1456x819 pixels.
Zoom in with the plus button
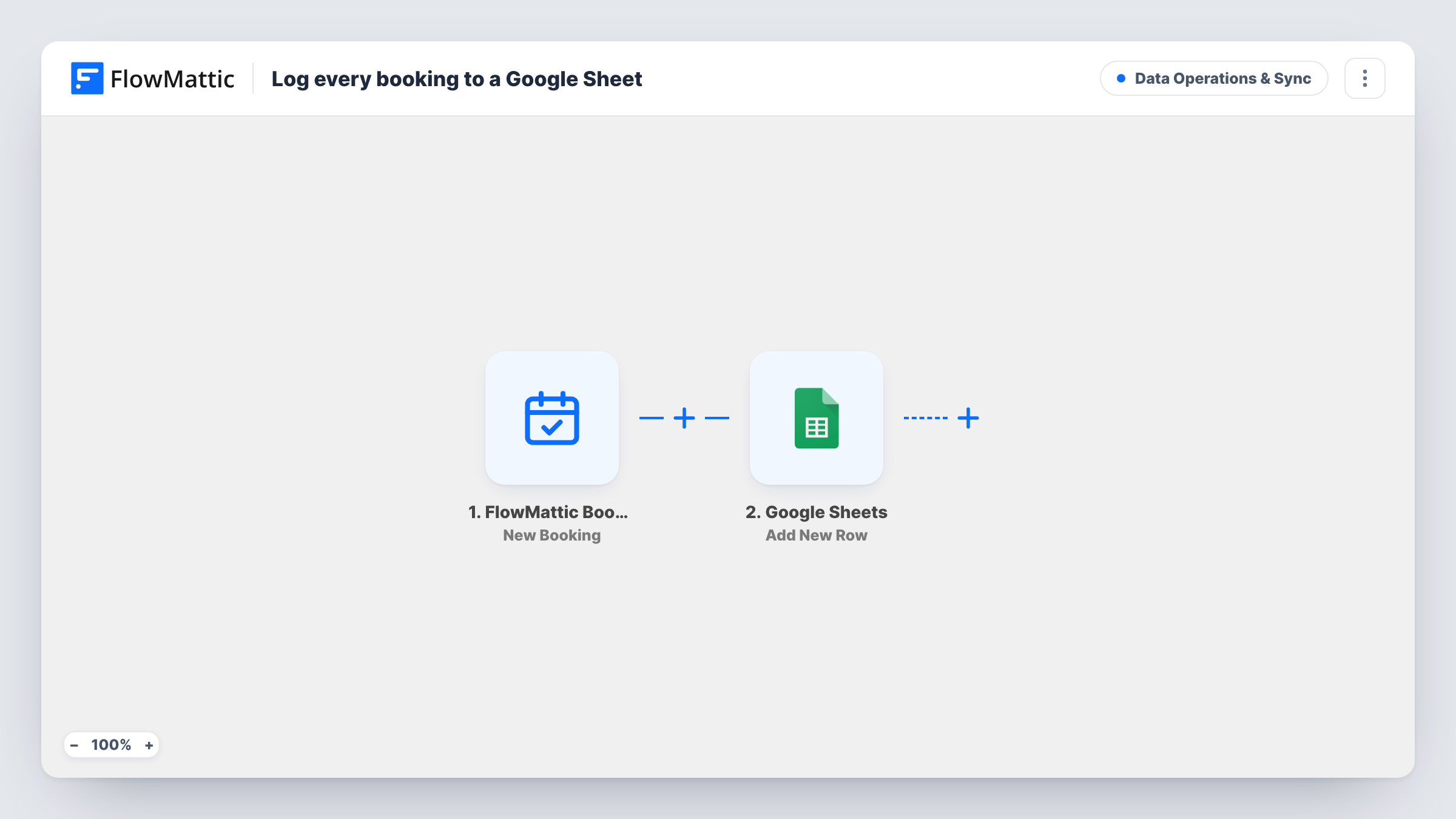pyautogui.click(x=149, y=745)
